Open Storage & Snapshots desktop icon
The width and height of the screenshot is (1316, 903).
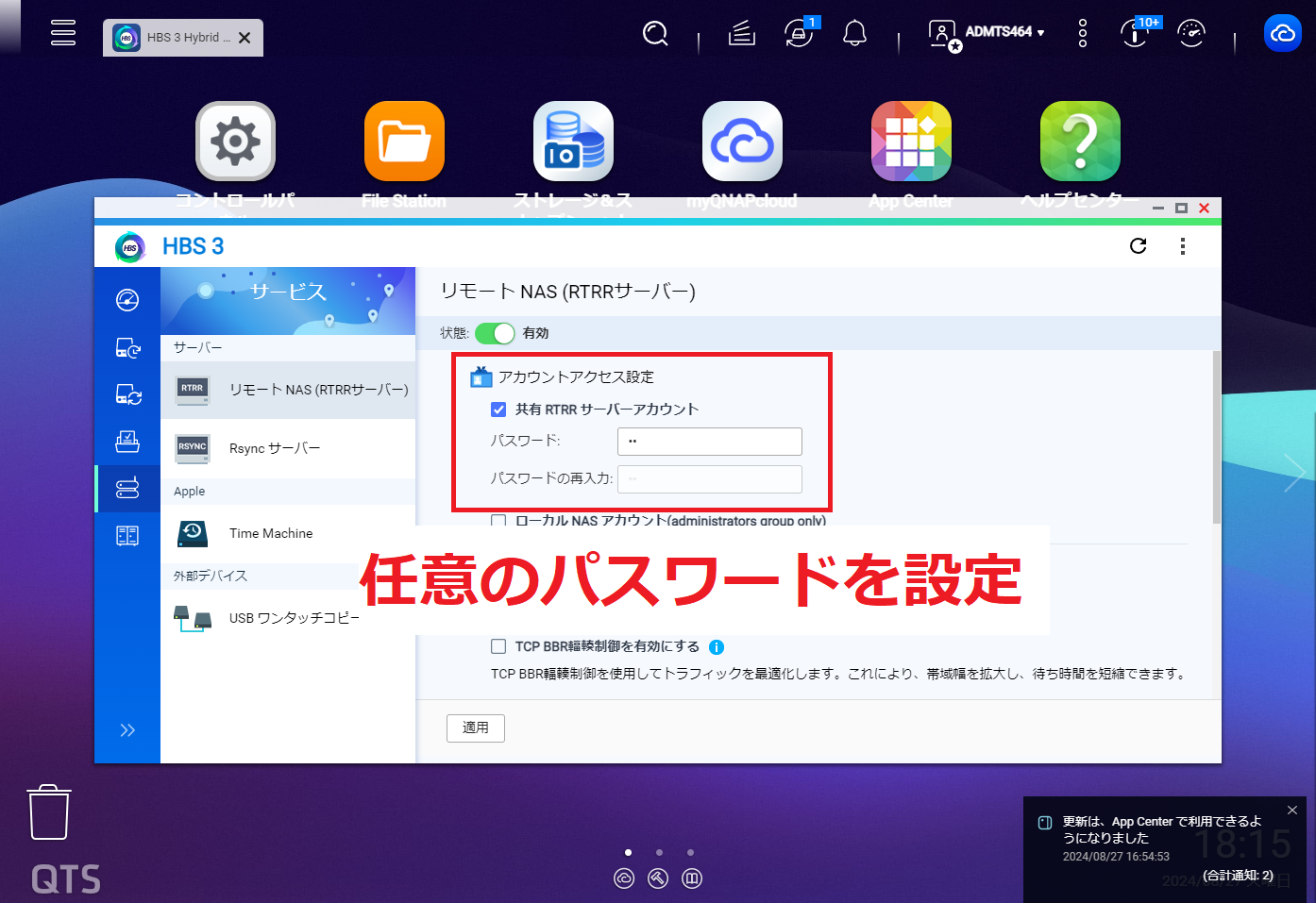coord(573,142)
